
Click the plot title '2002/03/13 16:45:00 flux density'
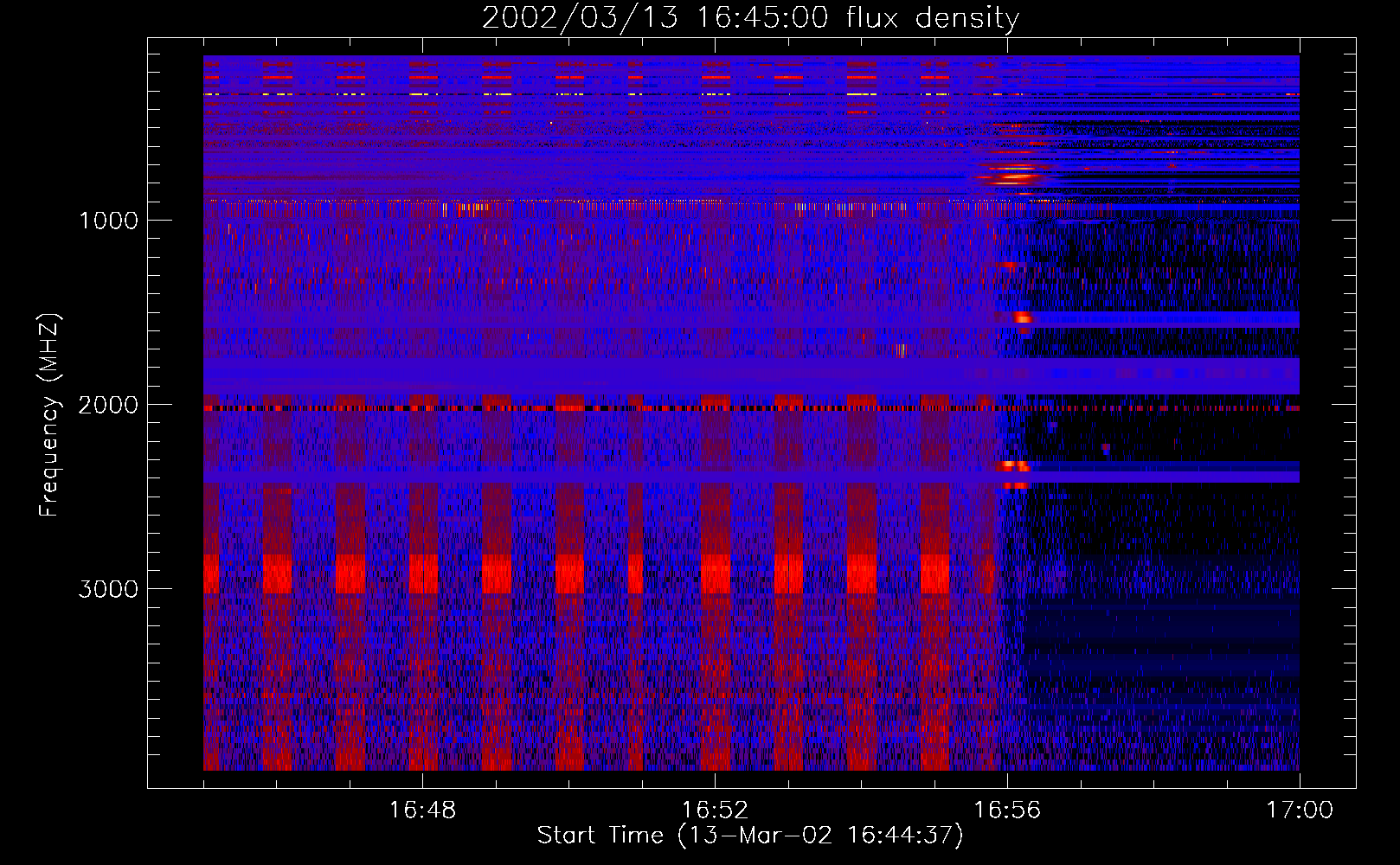click(x=750, y=17)
